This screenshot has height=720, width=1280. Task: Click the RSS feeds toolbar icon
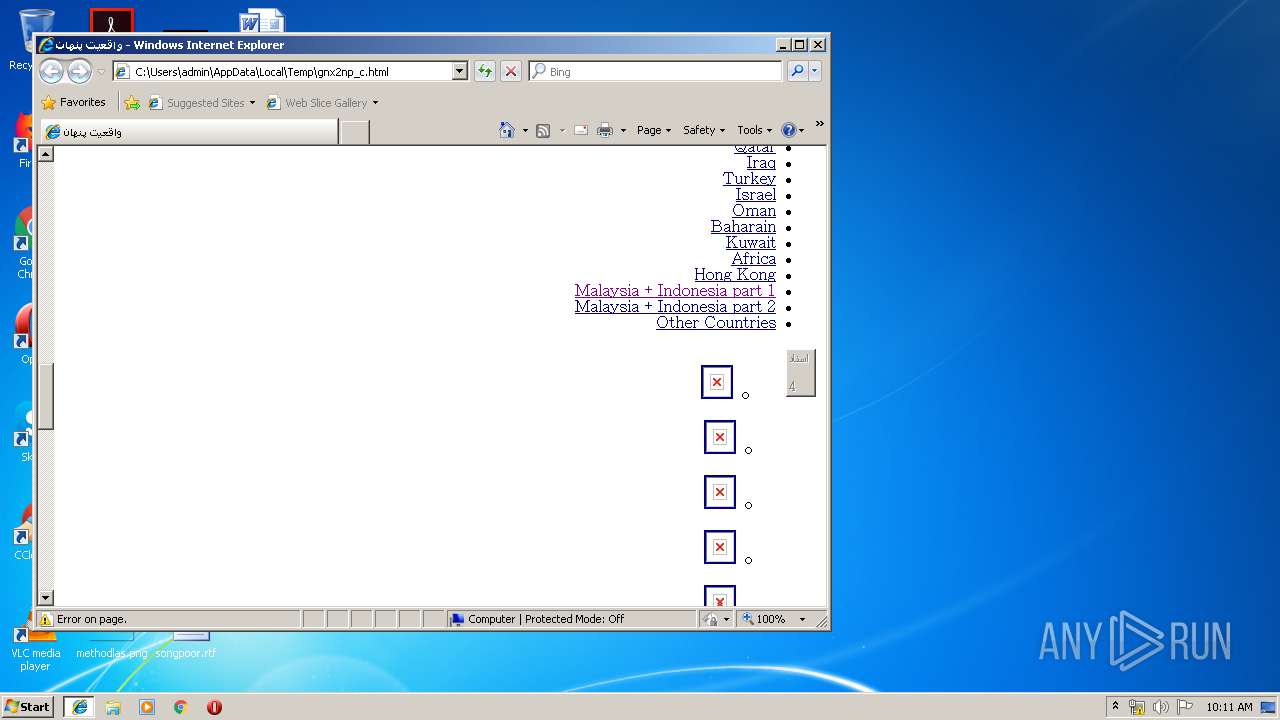coord(543,130)
